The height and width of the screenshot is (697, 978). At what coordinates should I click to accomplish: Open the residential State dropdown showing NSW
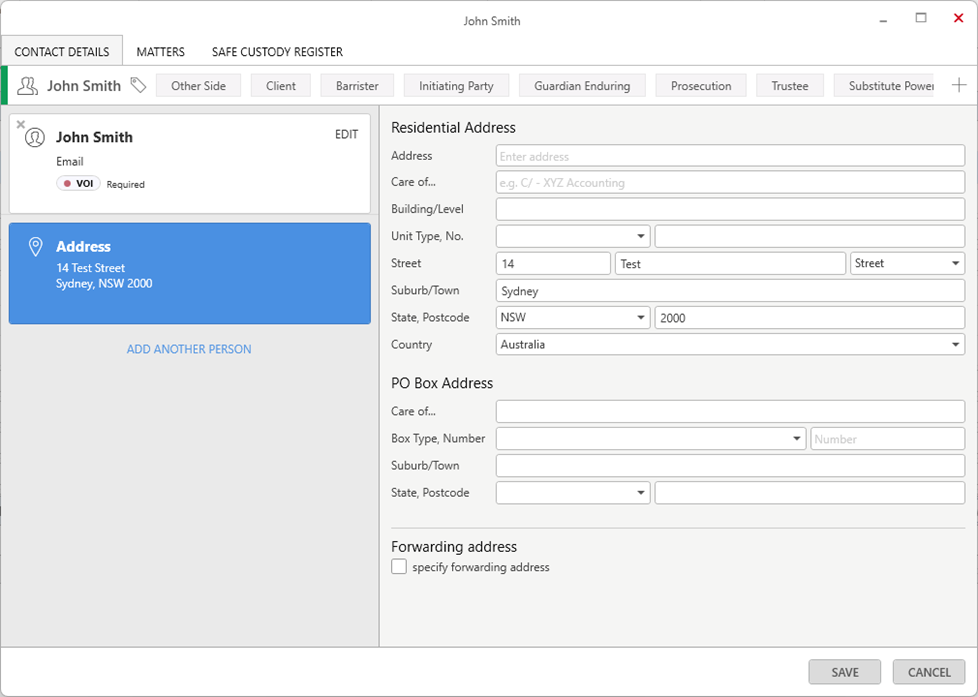click(x=573, y=318)
